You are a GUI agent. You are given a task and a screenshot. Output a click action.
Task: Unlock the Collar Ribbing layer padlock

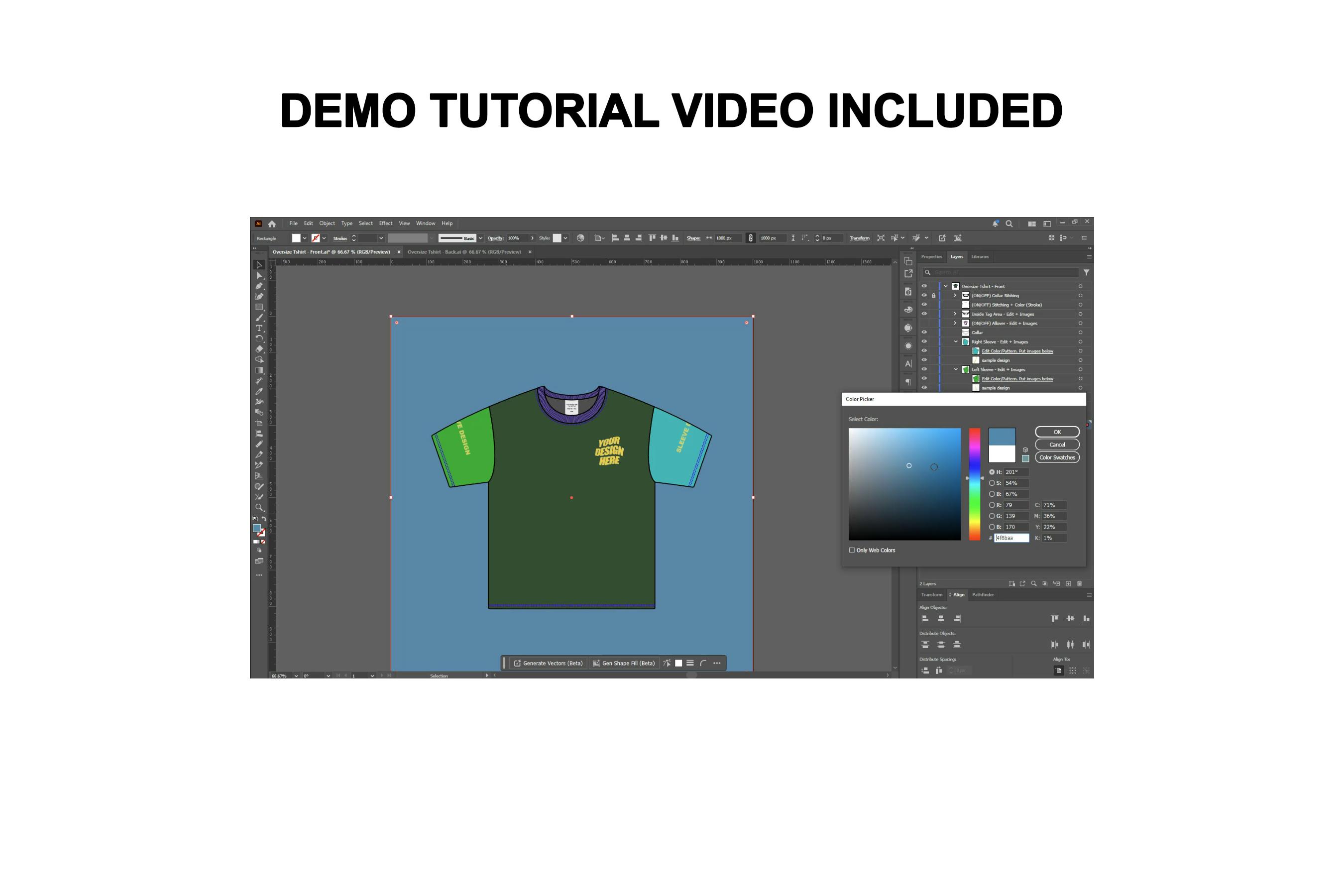click(934, 295)
